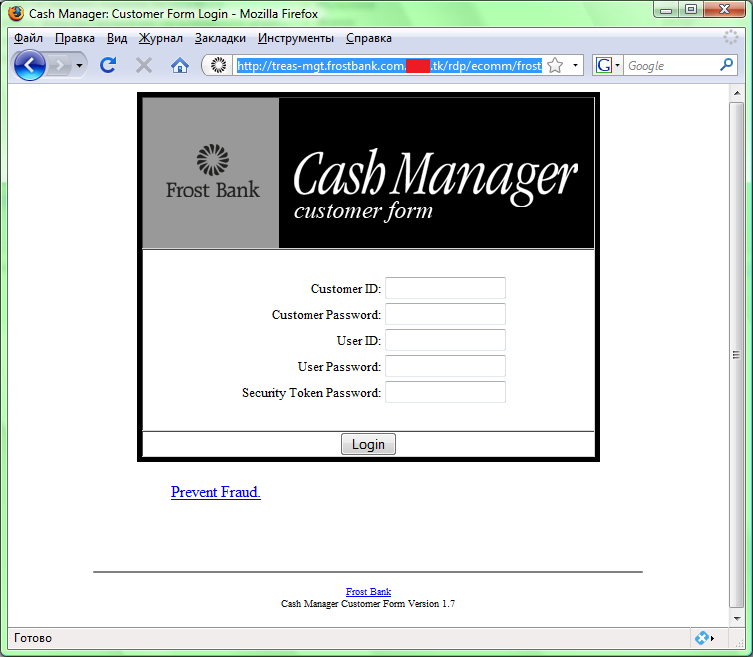
Task: Focus the User Password text box
Action: (445, 366)
